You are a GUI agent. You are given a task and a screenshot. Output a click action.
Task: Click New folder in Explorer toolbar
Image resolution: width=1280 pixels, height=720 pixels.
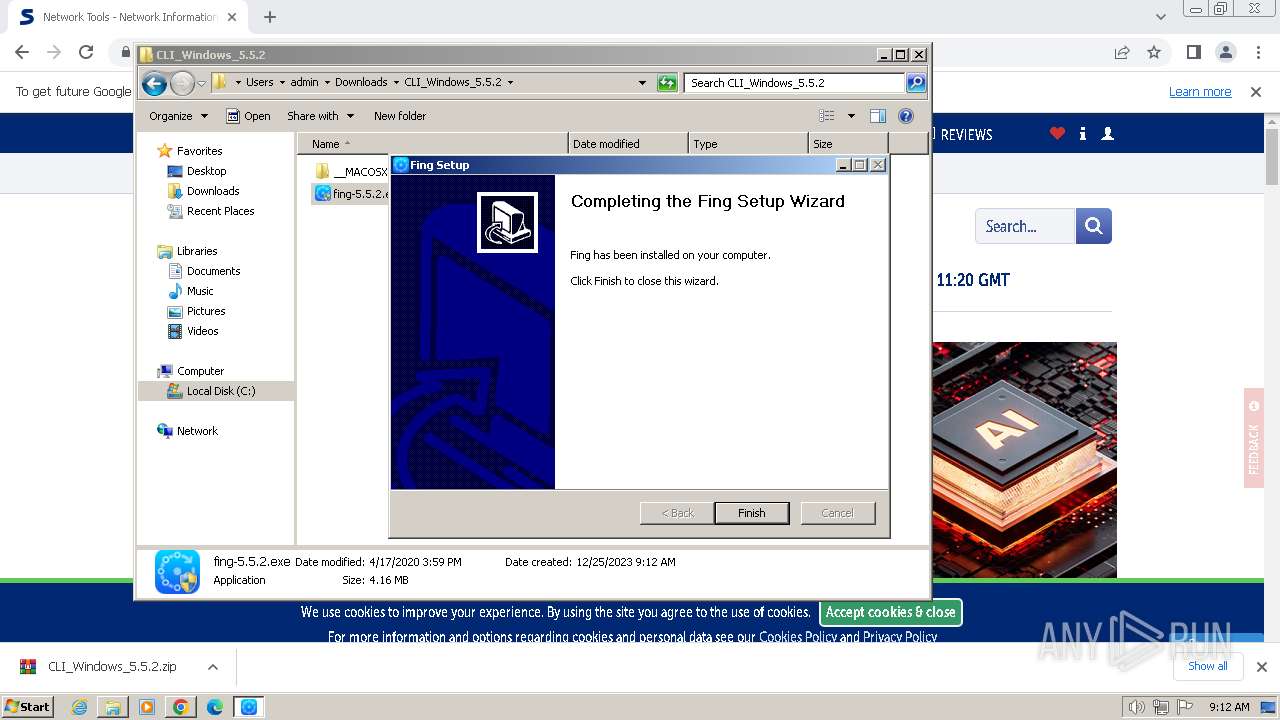[x=400, y=116]
